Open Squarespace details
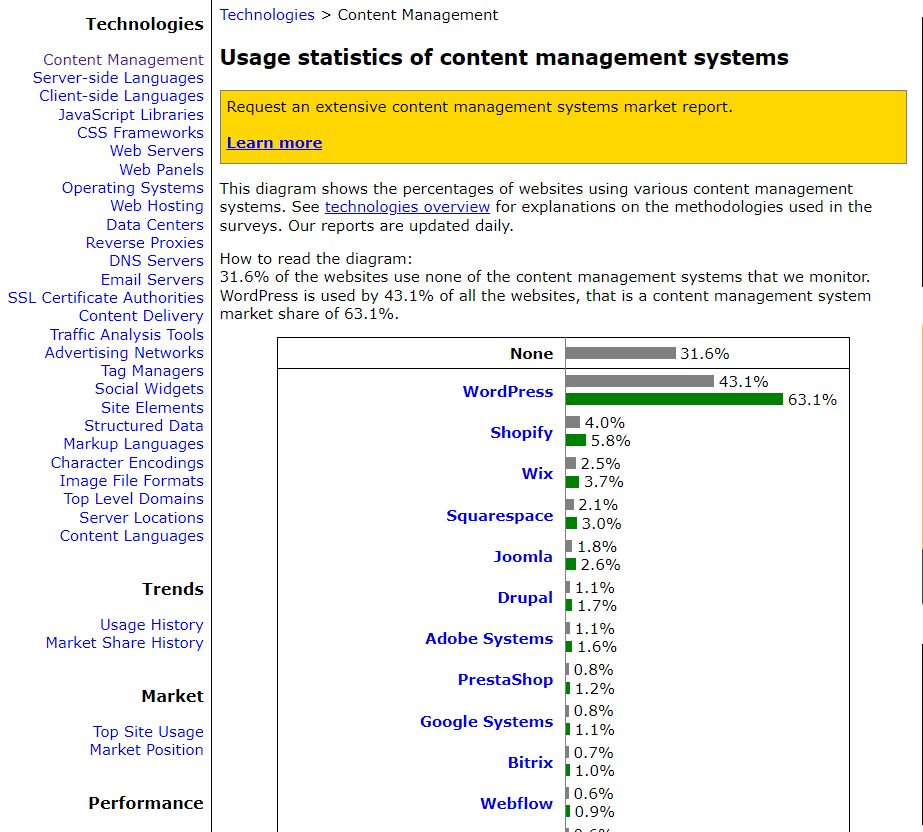The width and height of the screenshot is (923, 832). [499, 516]
